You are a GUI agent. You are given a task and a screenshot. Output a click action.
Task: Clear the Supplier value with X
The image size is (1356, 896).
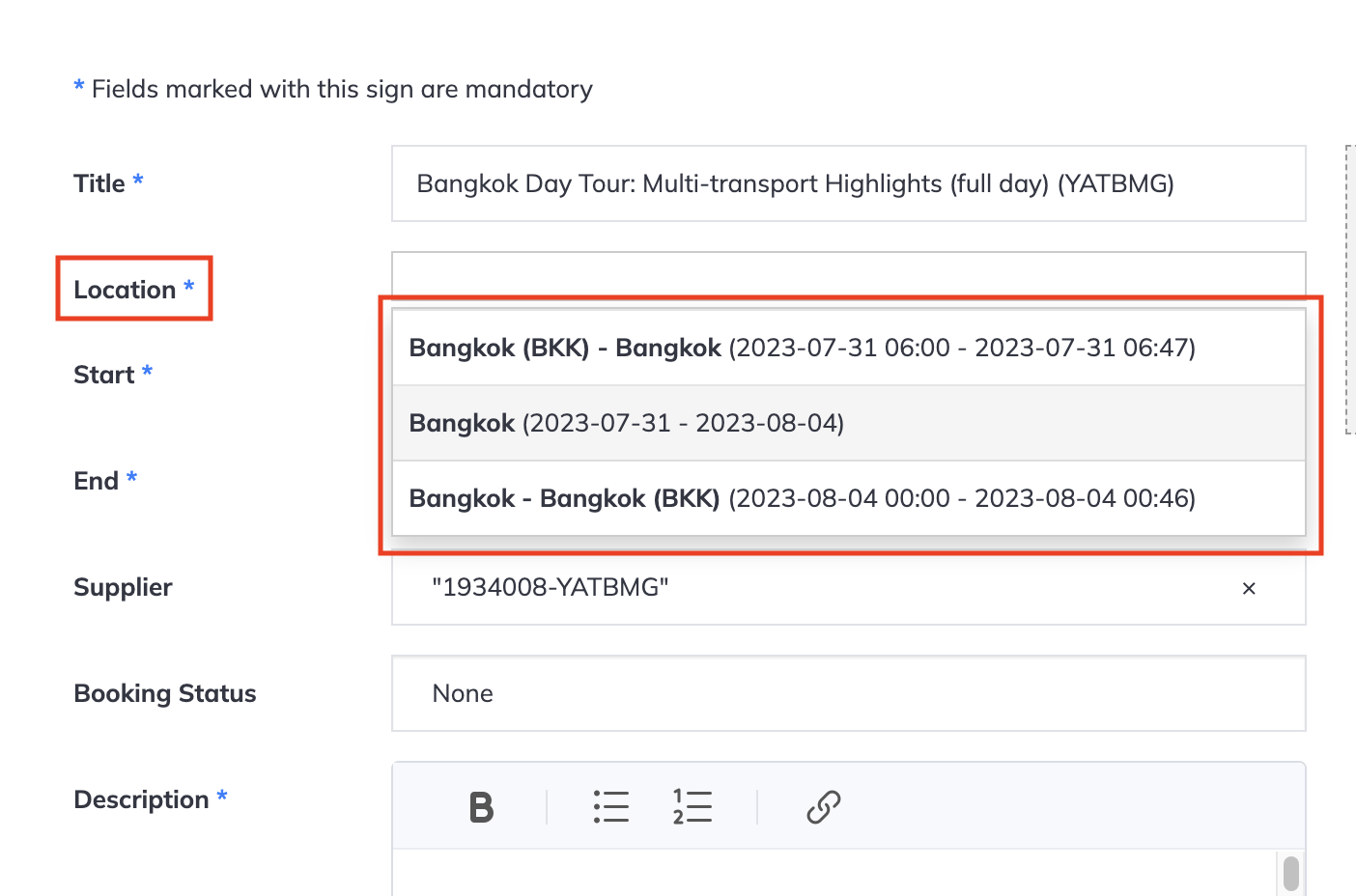pos(1249,588)
